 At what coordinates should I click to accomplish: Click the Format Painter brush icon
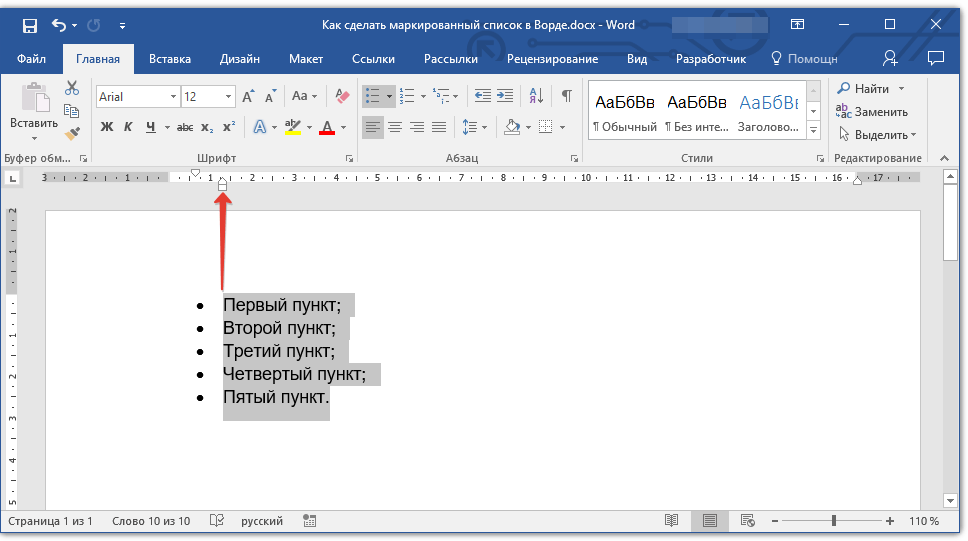click(72, 133)
